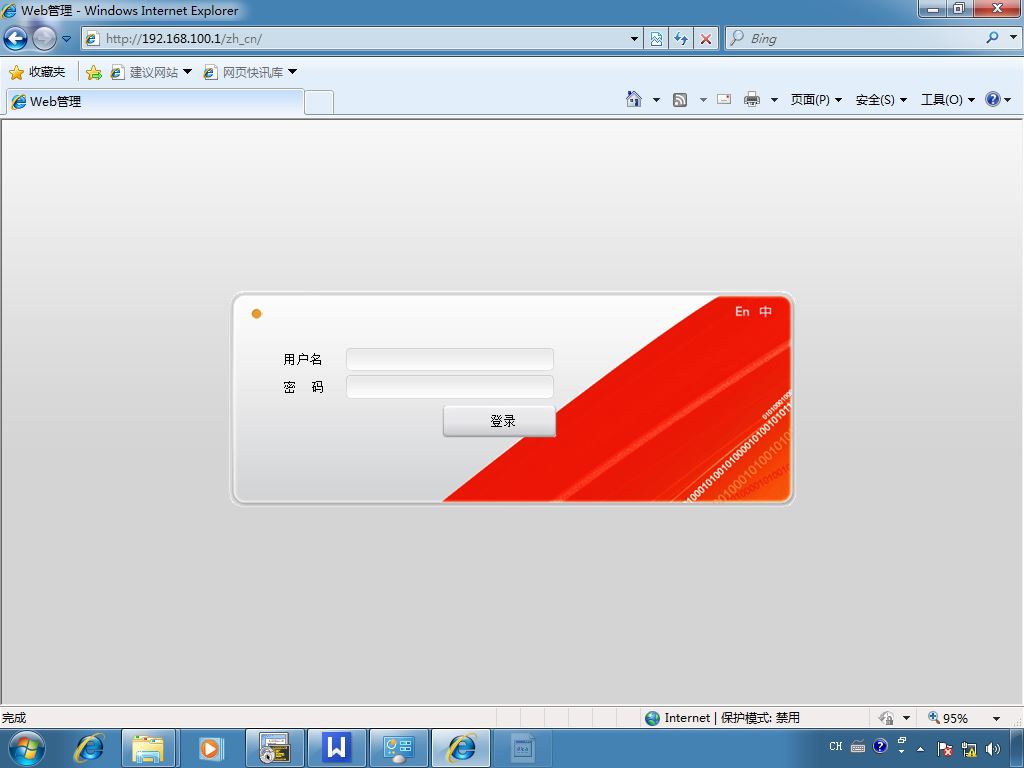This screenshot has width=1024, height=768.
Task: Launch Internet Explorer from the pinned taskbar icon
Action: [88, 748]
